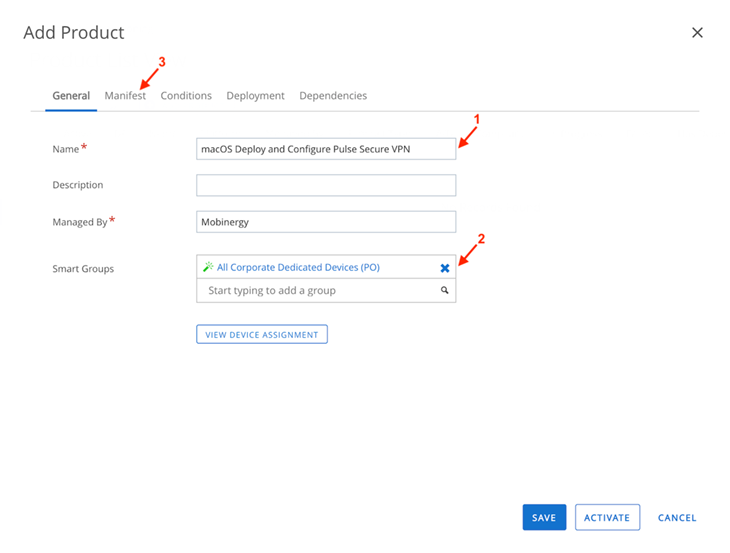The width and height of the screenshot is (730, 553).
Task: Click the Managed By field containing Mobinergy
Action: pyautogui.click(x=325, y=222)
